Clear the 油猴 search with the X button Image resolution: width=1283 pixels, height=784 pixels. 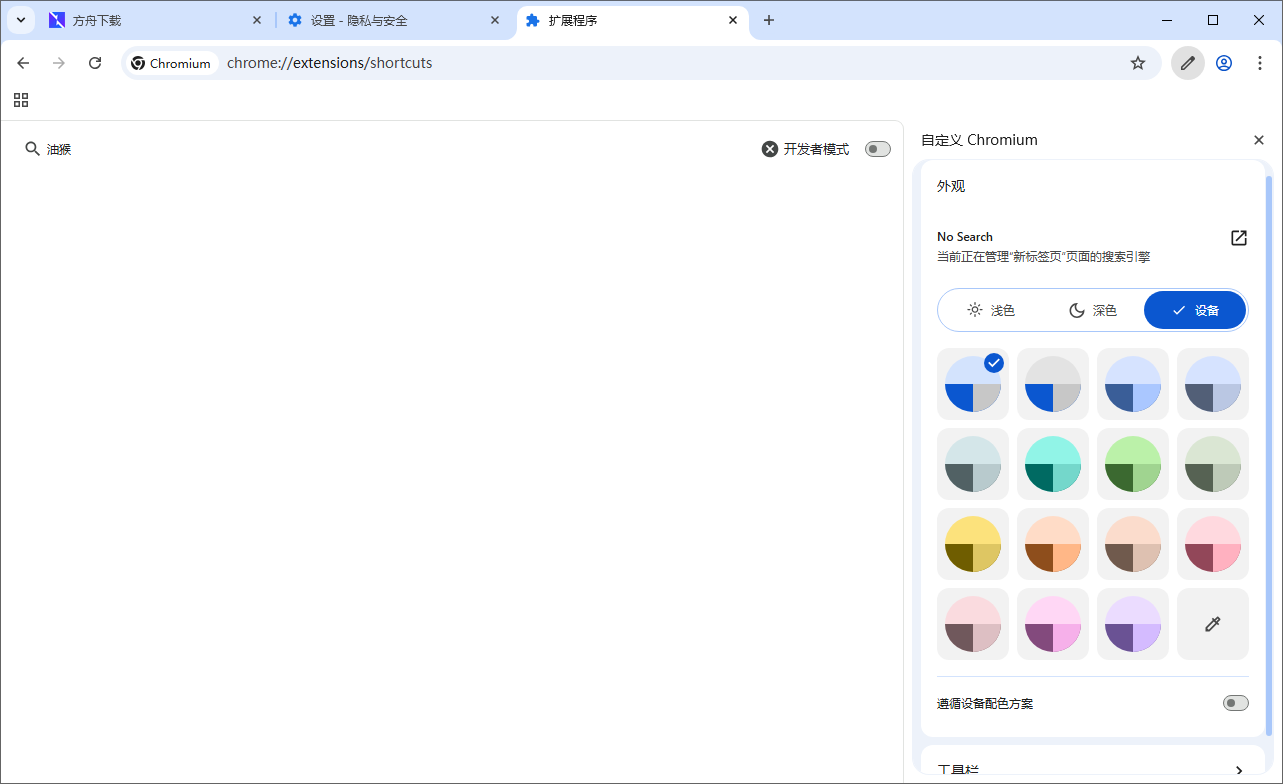coord(769,148)
